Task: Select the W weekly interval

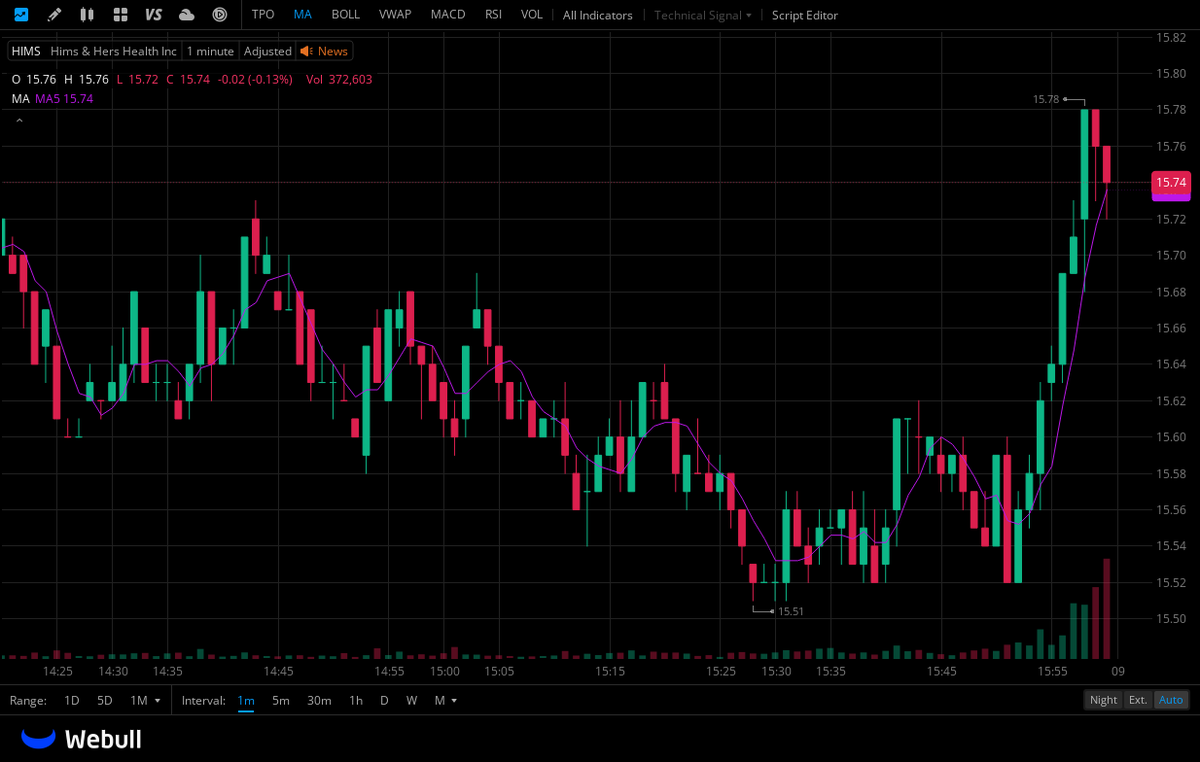Action: [x=411, y=700]
